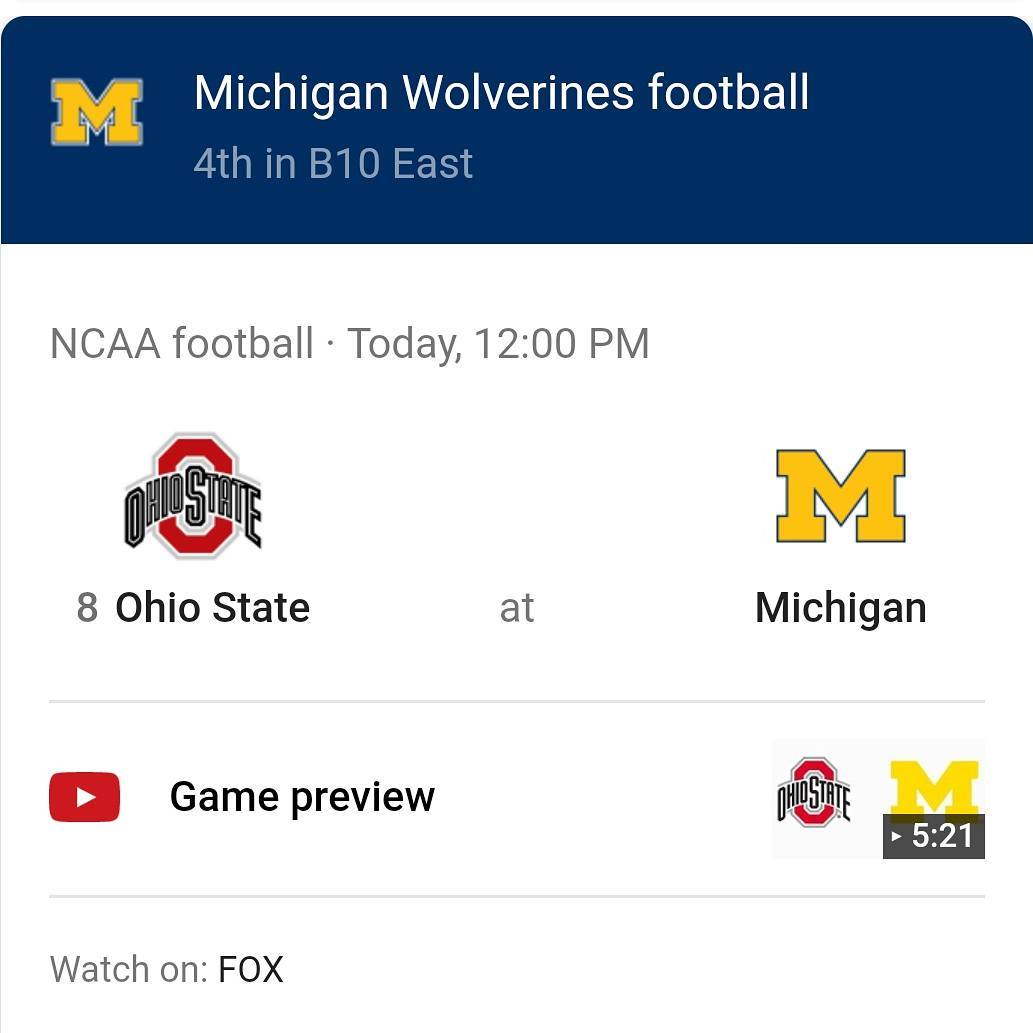Viewport: 1033px width, 1033px height.
Task: Select the FOX channel link
Action: coord(250,969)
